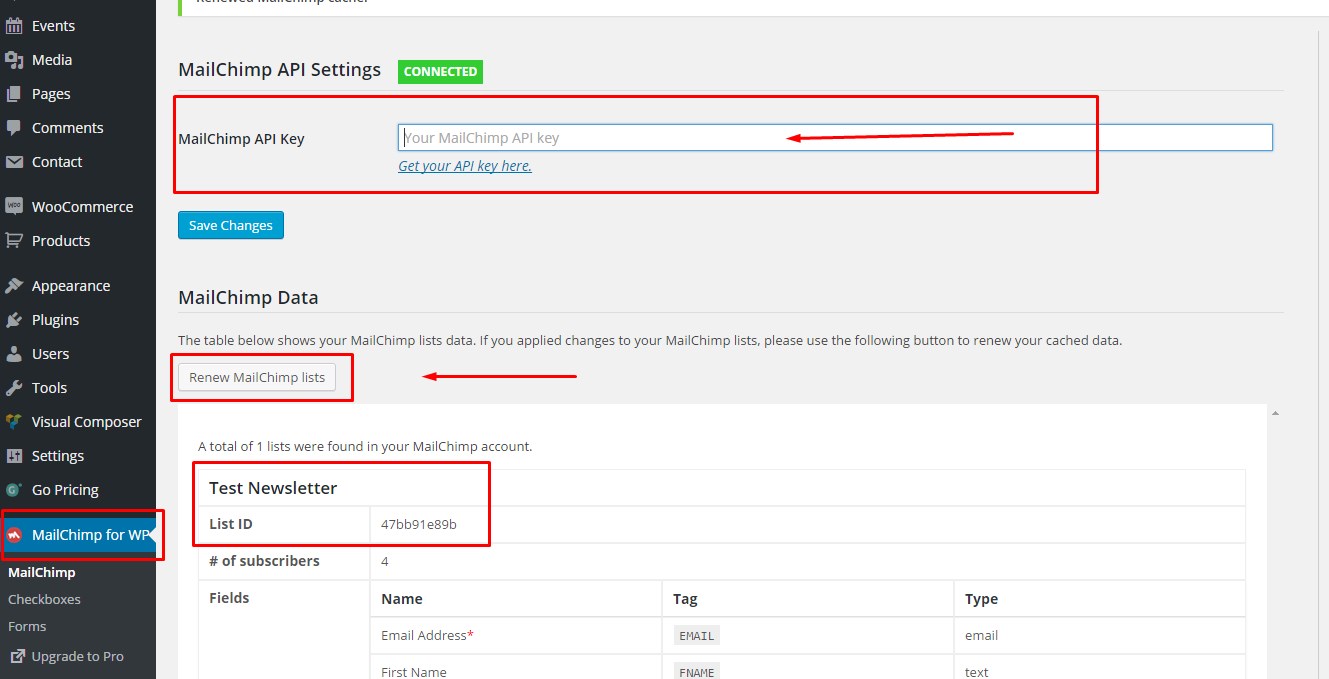Click the Plugins plug icon
Viewport: 1329px width, 679px height.
(14, 320)
